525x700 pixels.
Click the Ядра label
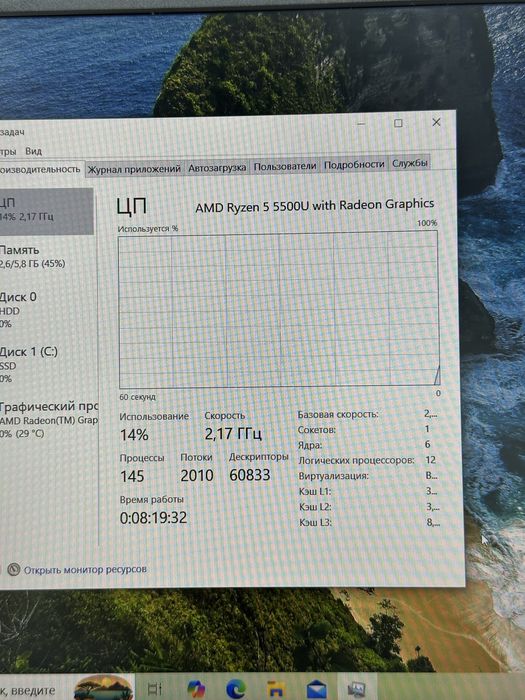pos(310,445)
